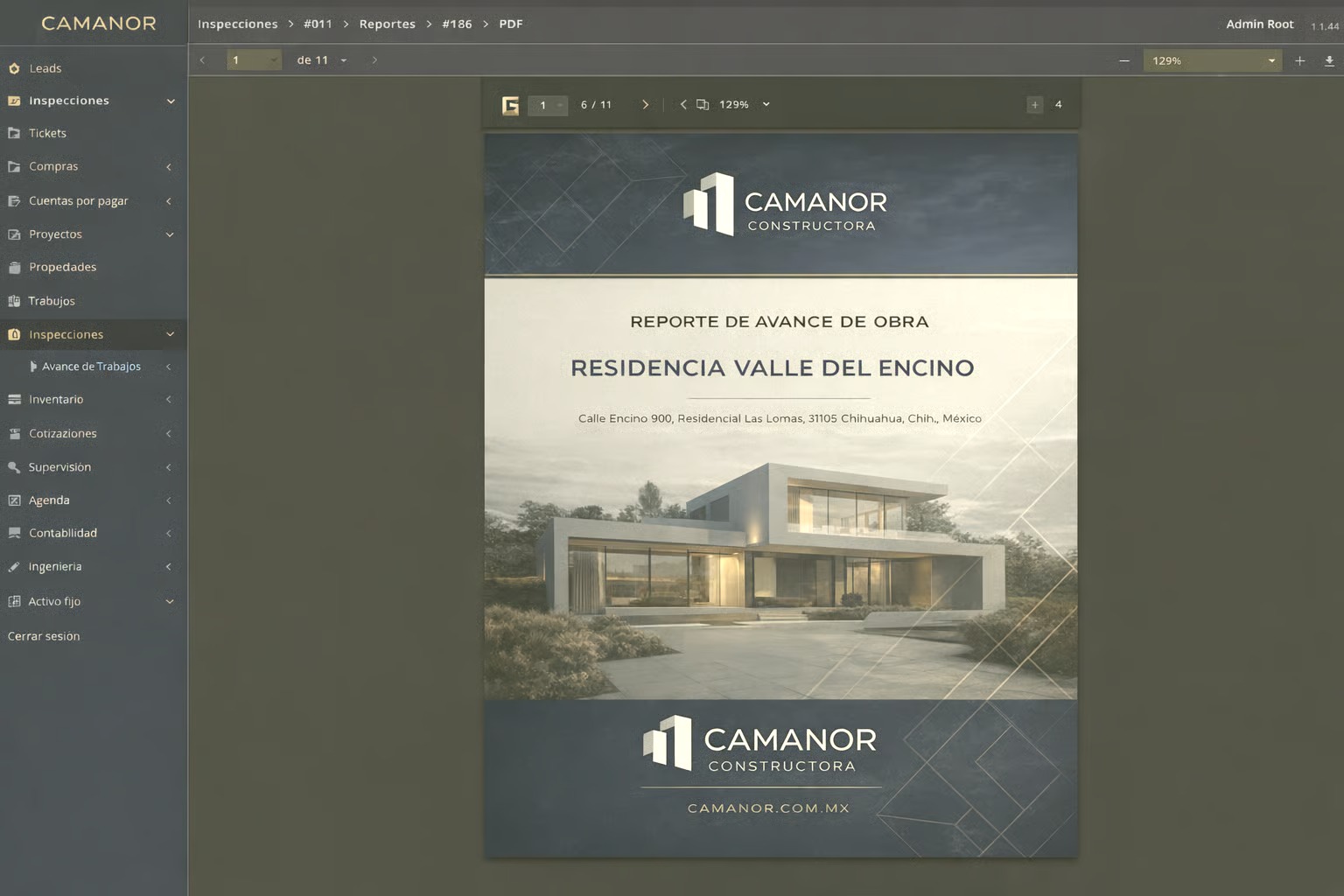
Task: Zoom out with the minus icon
Action: [x=1124, y=60]
